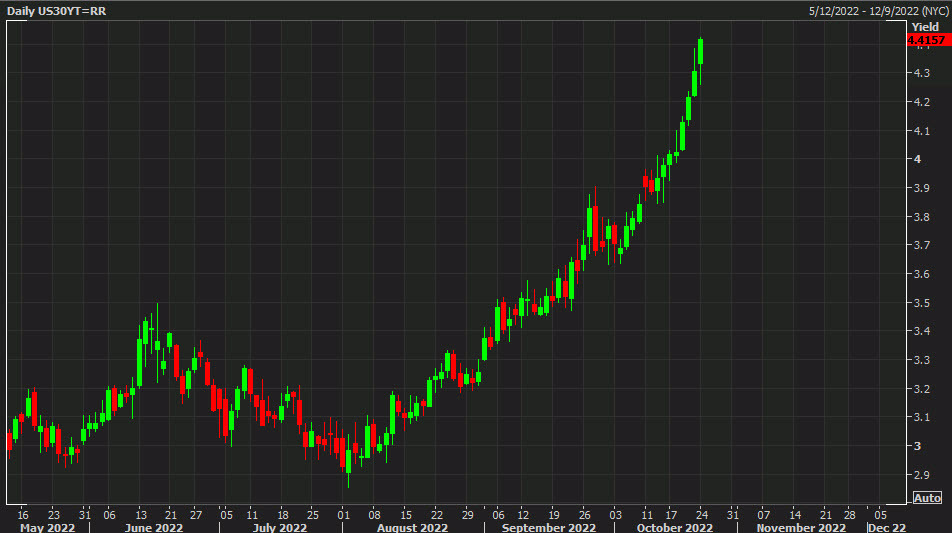The image size is (952, 533).
Task: Click the 4.3 yield axis label
Action: click(x=922, y=73)
